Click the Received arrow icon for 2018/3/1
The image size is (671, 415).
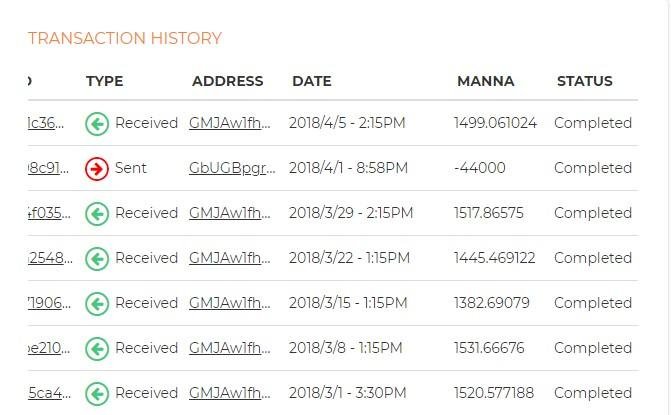(x=97, y=393)
